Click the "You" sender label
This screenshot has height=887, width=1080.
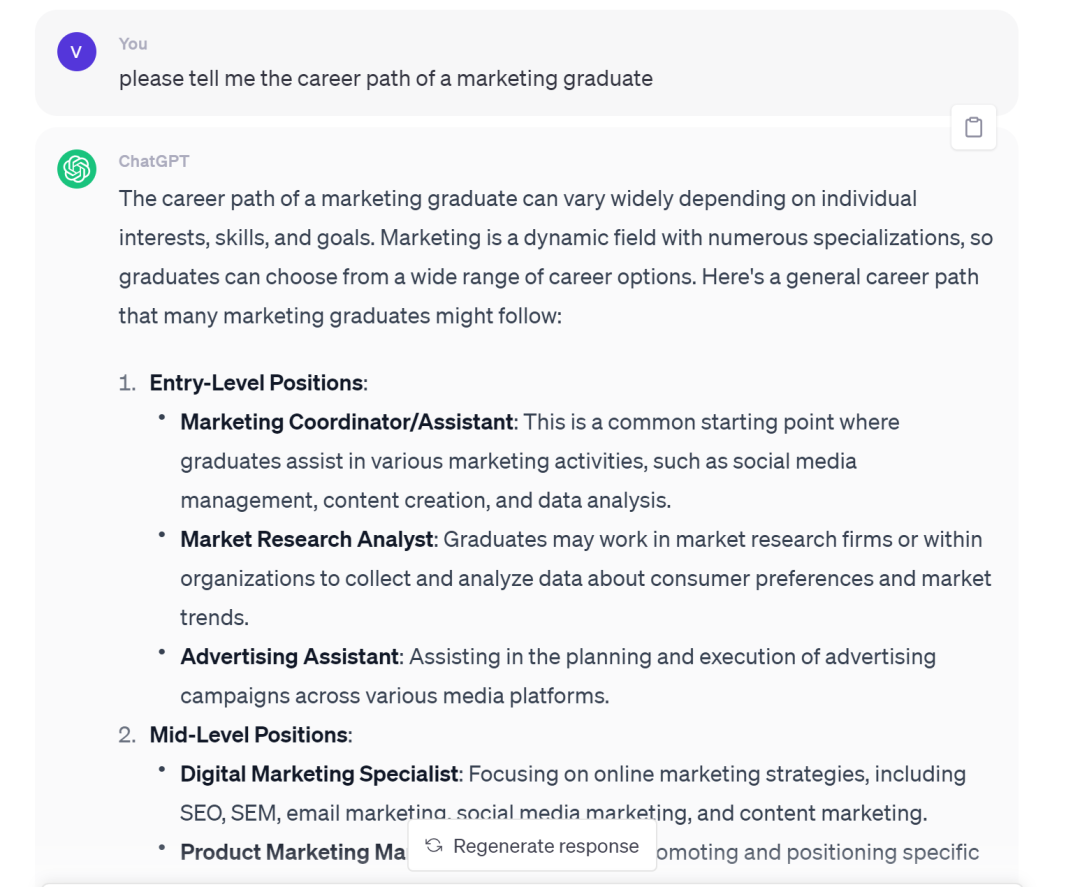coord(133,44)
